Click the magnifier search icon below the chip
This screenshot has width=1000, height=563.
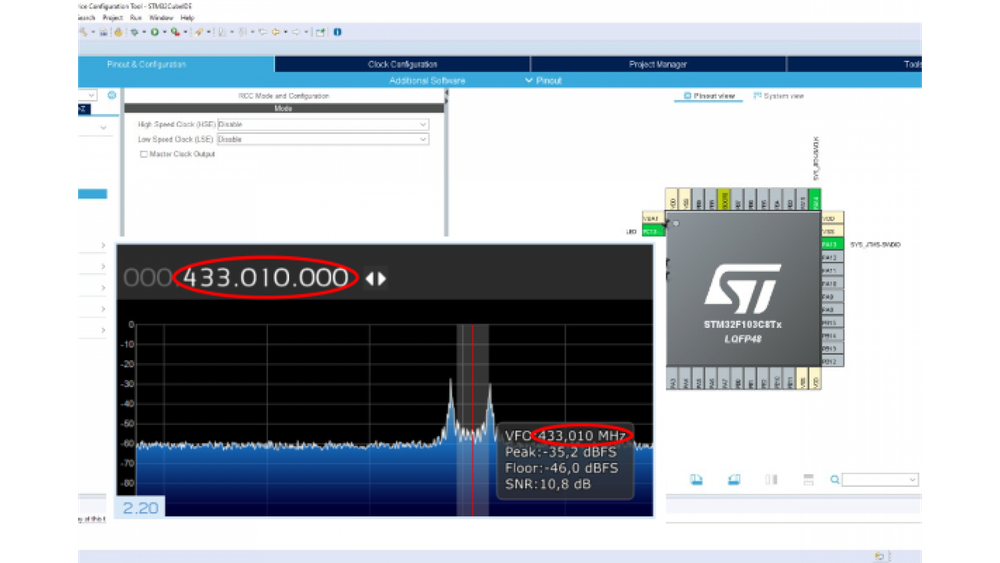click(x=835, y=480)
